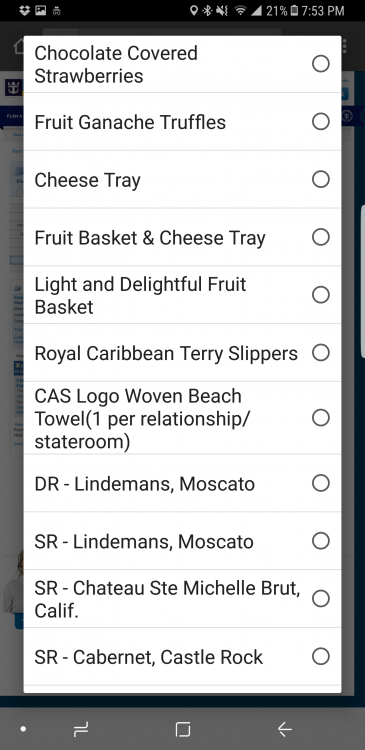Tap the Android back navigation arrow
This screenshot has height=750, width=365.
click(x=285, y=729)
